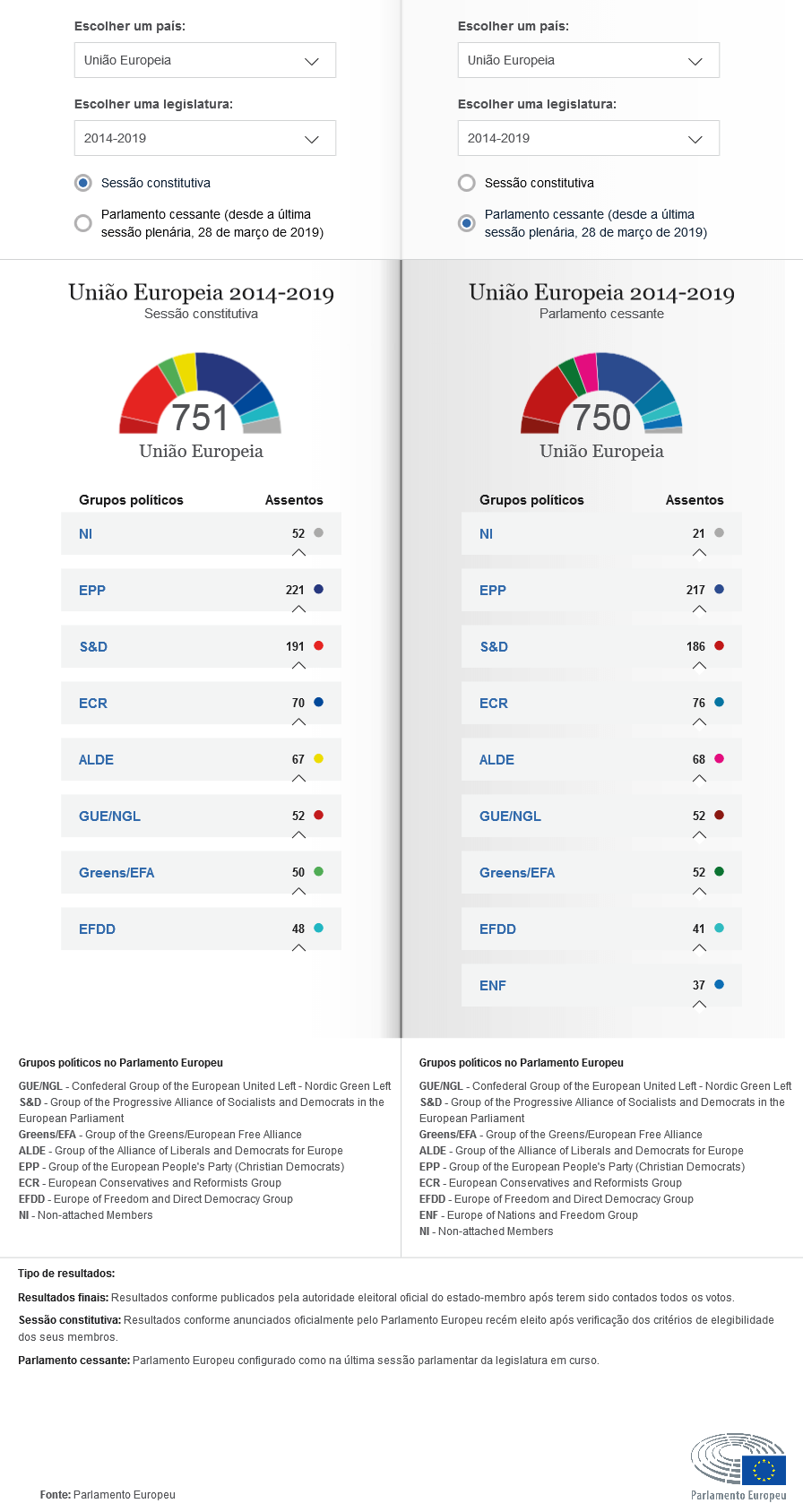Viewport: 803px width, 1512px height.
Task: Select right 'Sessão constitutiva' radio button
Action: pos(467,183)
